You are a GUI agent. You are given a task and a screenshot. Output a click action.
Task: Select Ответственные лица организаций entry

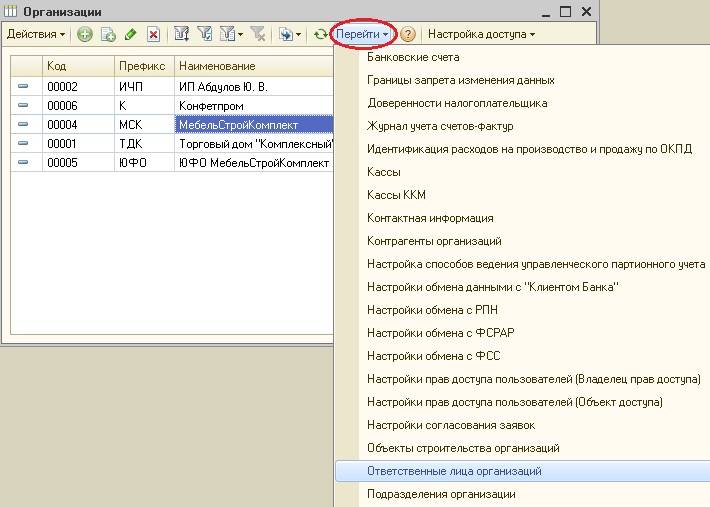[x=522, y=471]
